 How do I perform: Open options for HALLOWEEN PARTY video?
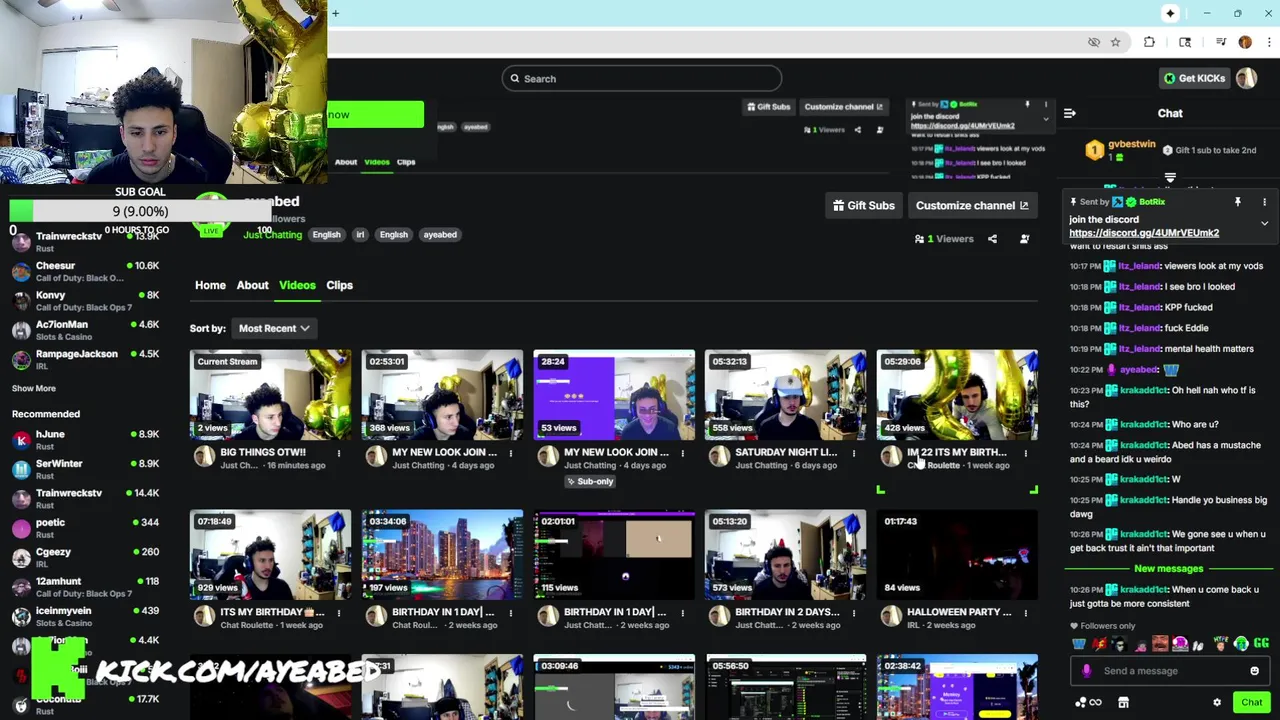1025,613
